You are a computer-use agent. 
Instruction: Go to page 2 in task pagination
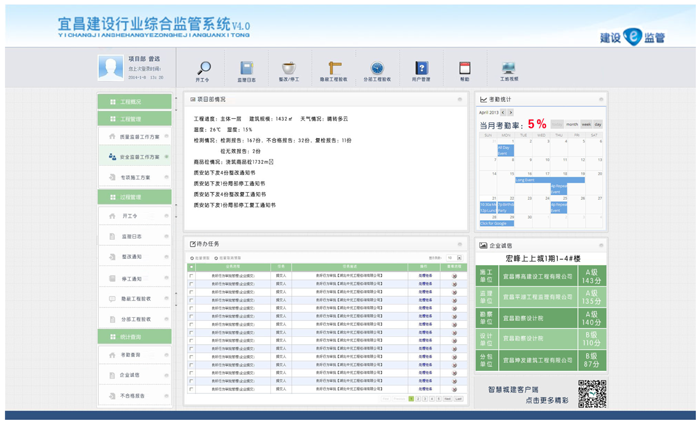click(418, 399)
